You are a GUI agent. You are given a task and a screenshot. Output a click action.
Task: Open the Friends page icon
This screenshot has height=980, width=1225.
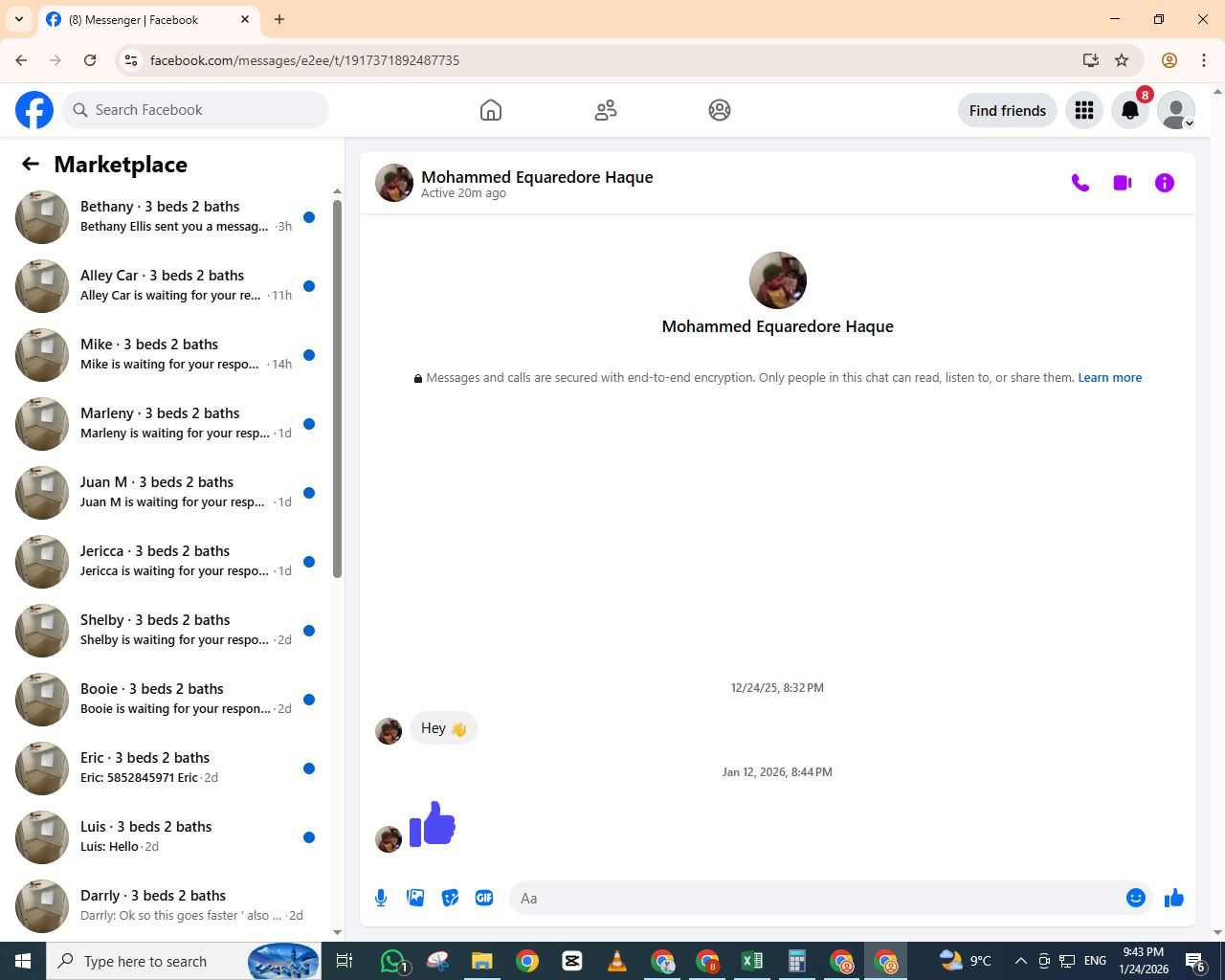[606, 110]
